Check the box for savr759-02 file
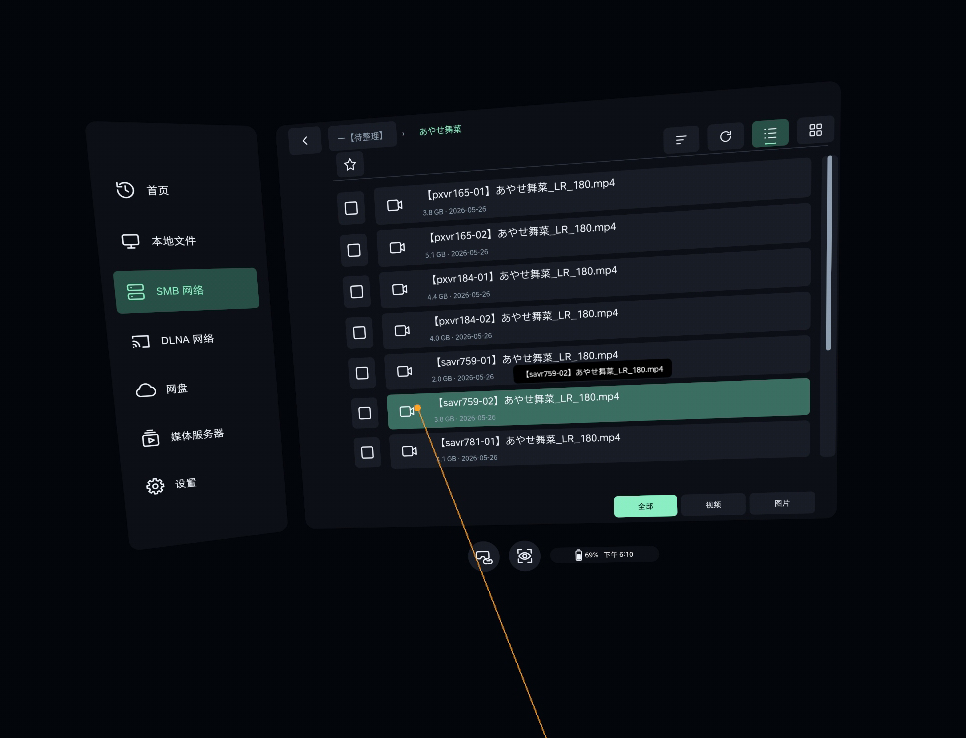Image resolution: width=966 pixels, height=738 pixels. pos(365,413)
